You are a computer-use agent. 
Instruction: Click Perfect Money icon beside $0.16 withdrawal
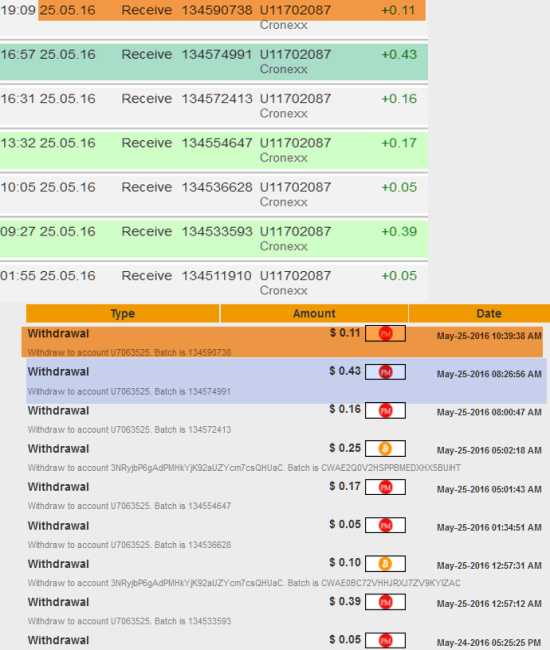(385, 410)
